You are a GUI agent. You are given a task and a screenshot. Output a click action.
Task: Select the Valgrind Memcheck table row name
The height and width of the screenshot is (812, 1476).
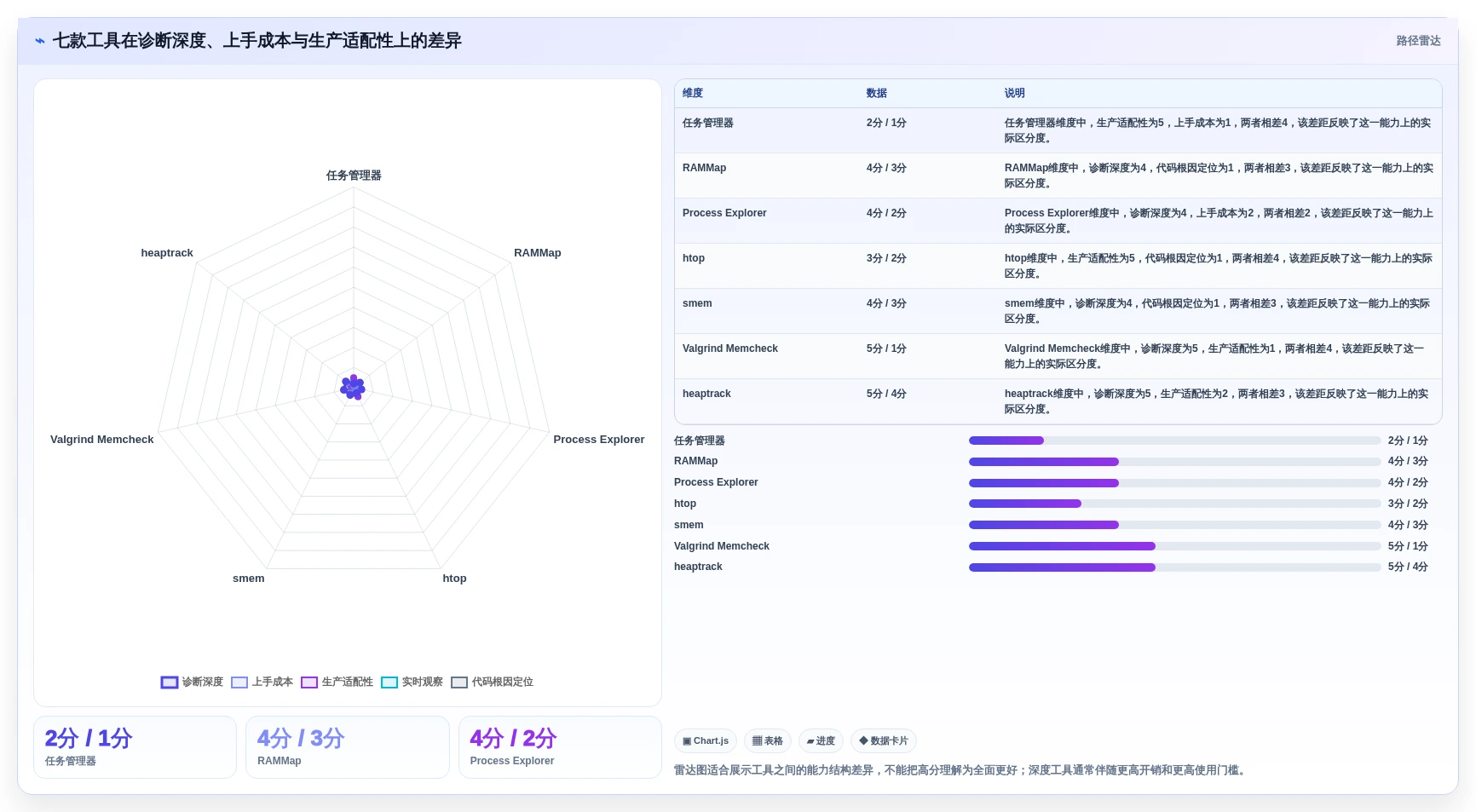[x=730, y=348]
